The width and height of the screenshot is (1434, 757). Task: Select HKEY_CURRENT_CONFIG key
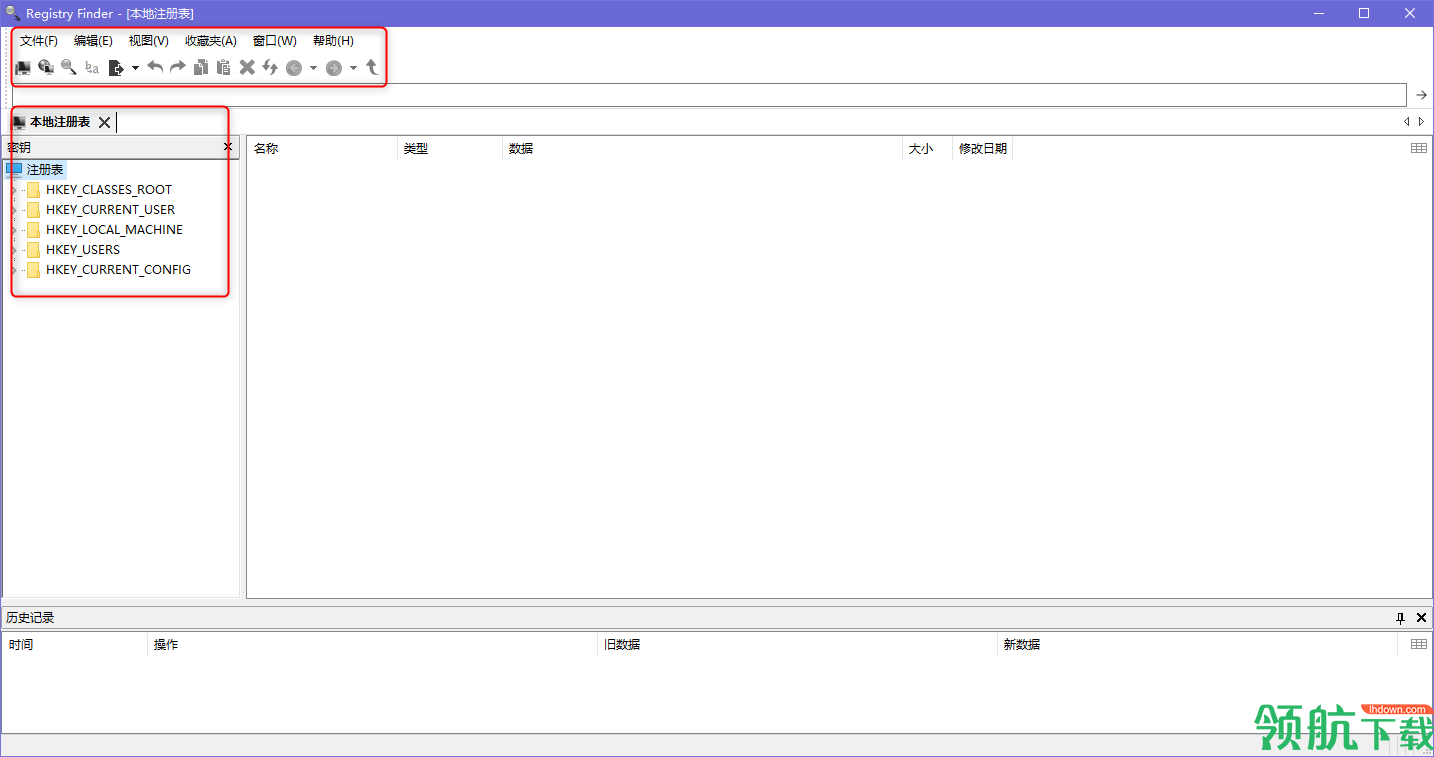click(118, 270)
